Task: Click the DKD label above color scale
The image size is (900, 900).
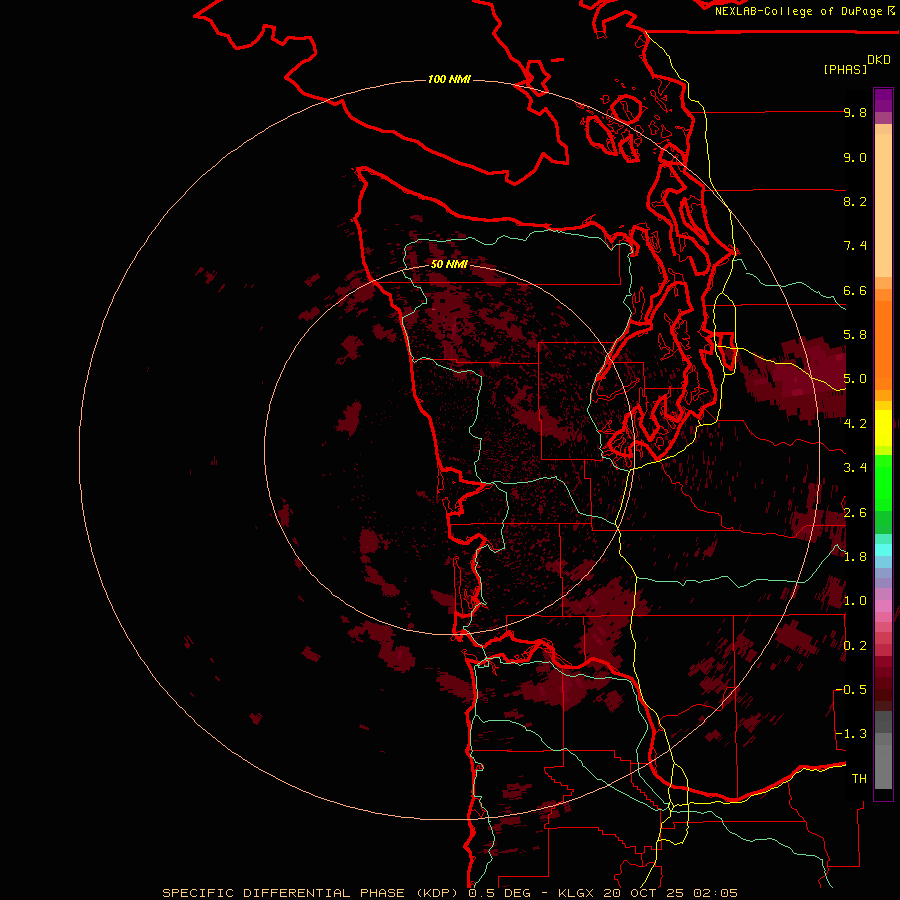Action: pyautogui.click(x=879, y=60)
